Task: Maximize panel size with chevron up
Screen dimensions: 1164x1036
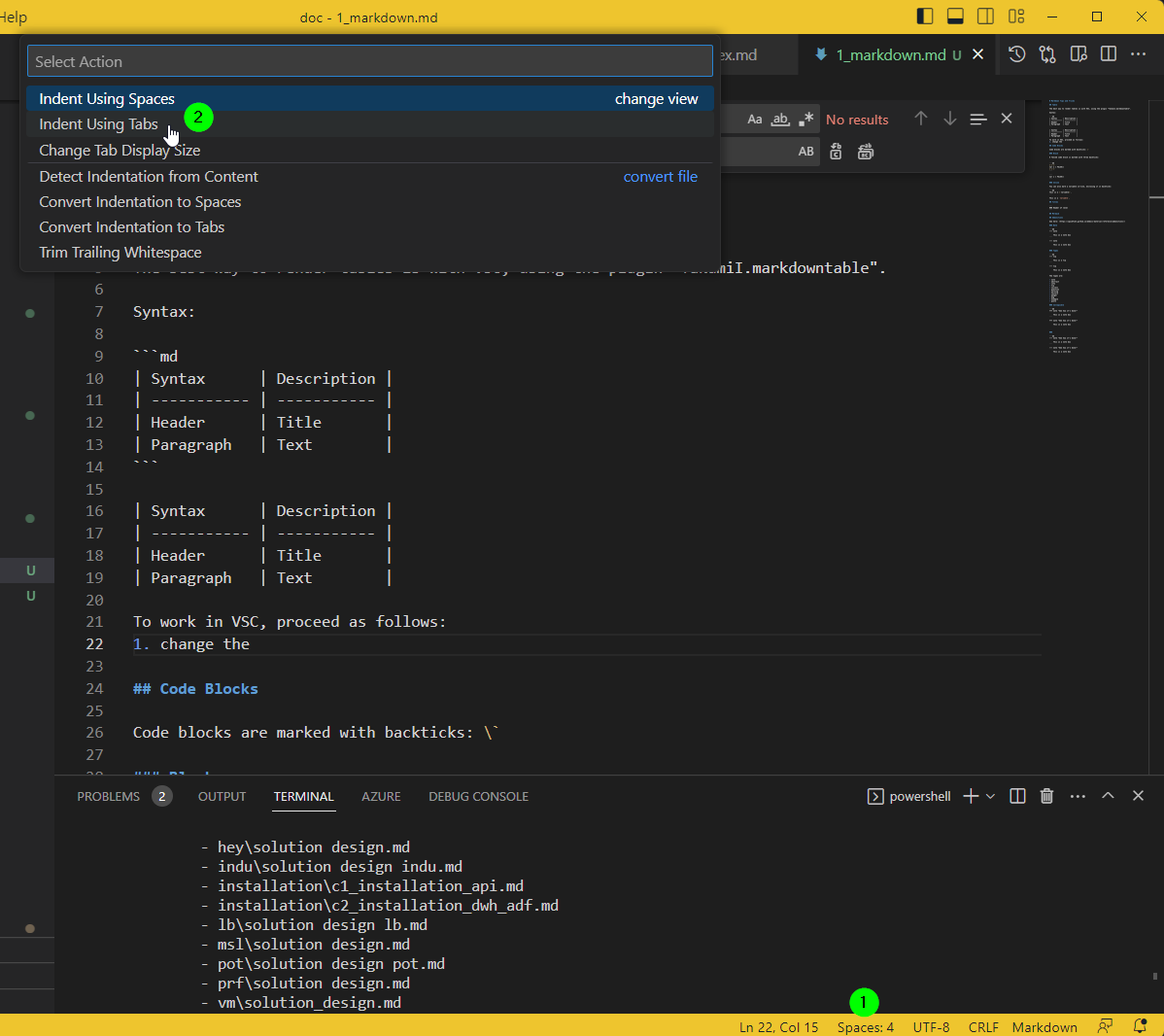Action: tap(1108, 795)
